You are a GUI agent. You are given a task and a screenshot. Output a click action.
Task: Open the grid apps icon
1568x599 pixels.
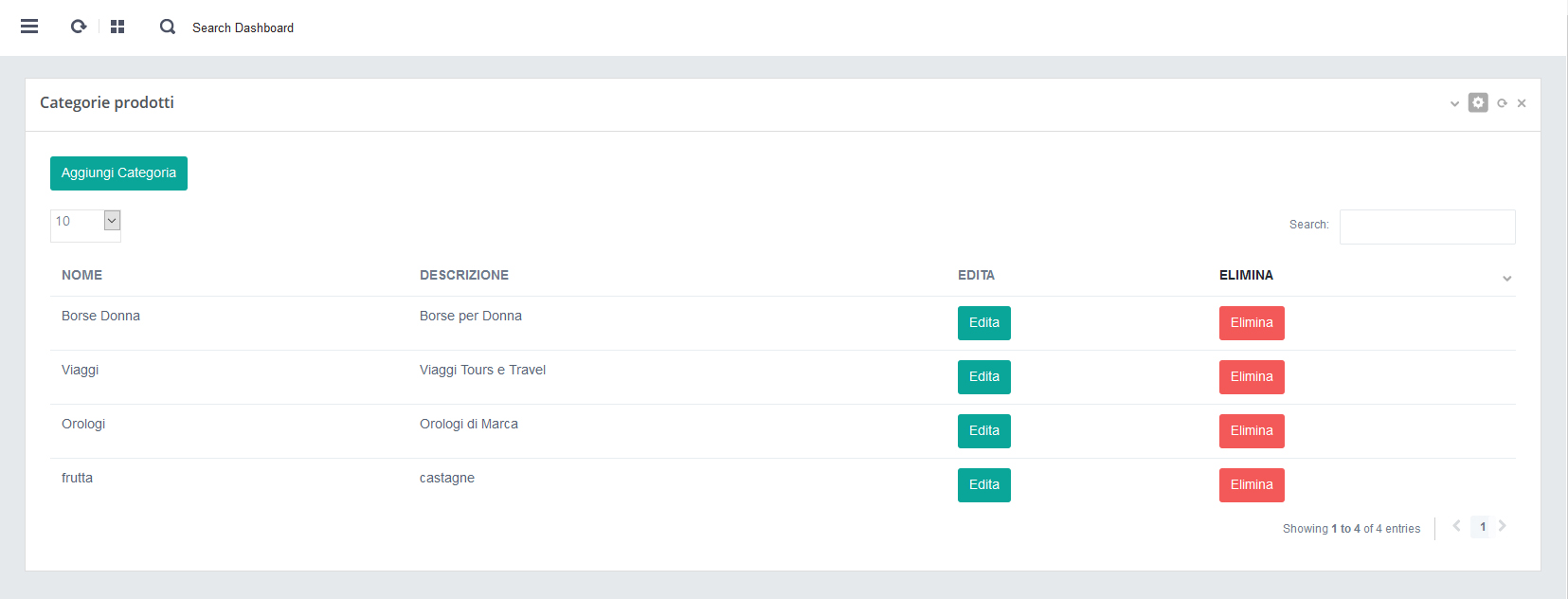coord(117,27)
